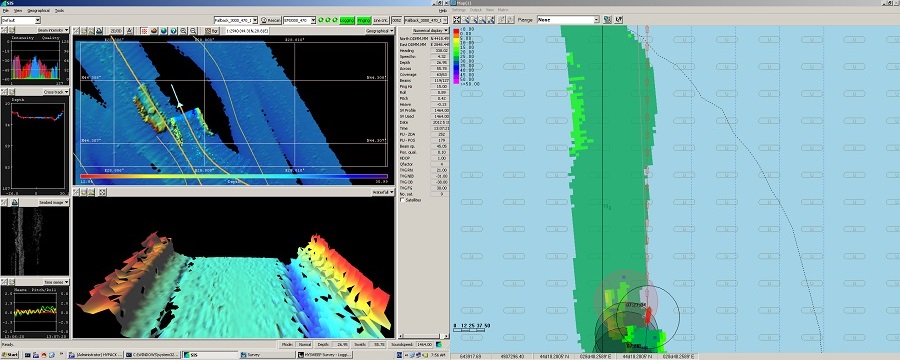This screenshot has width=900, height=360.
Task: Toggle the red grid icon in geographical toolbar
Action: tap(145, 30)
